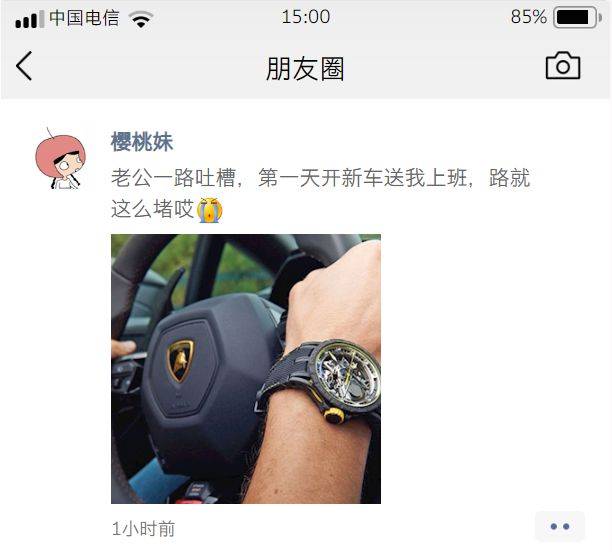Open the steering wheel photo thumbnail
The height and width of the screenshot is (552, 612).
point(246,369)
